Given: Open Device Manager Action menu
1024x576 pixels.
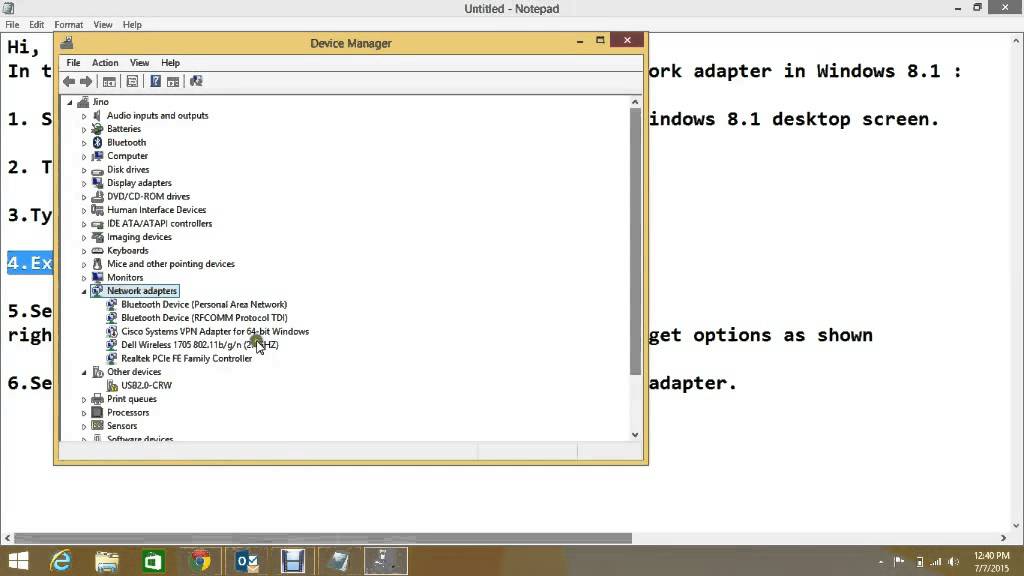Looking at the screenshot, I should click(x=105, y=63).
